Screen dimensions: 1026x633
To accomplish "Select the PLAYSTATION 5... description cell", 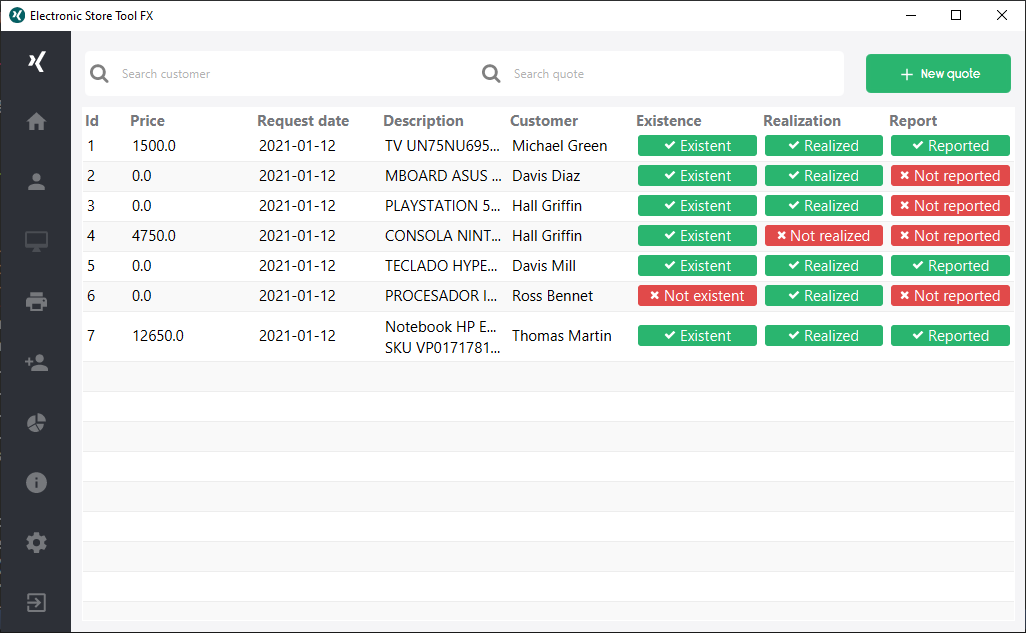I will pos(442,206).
